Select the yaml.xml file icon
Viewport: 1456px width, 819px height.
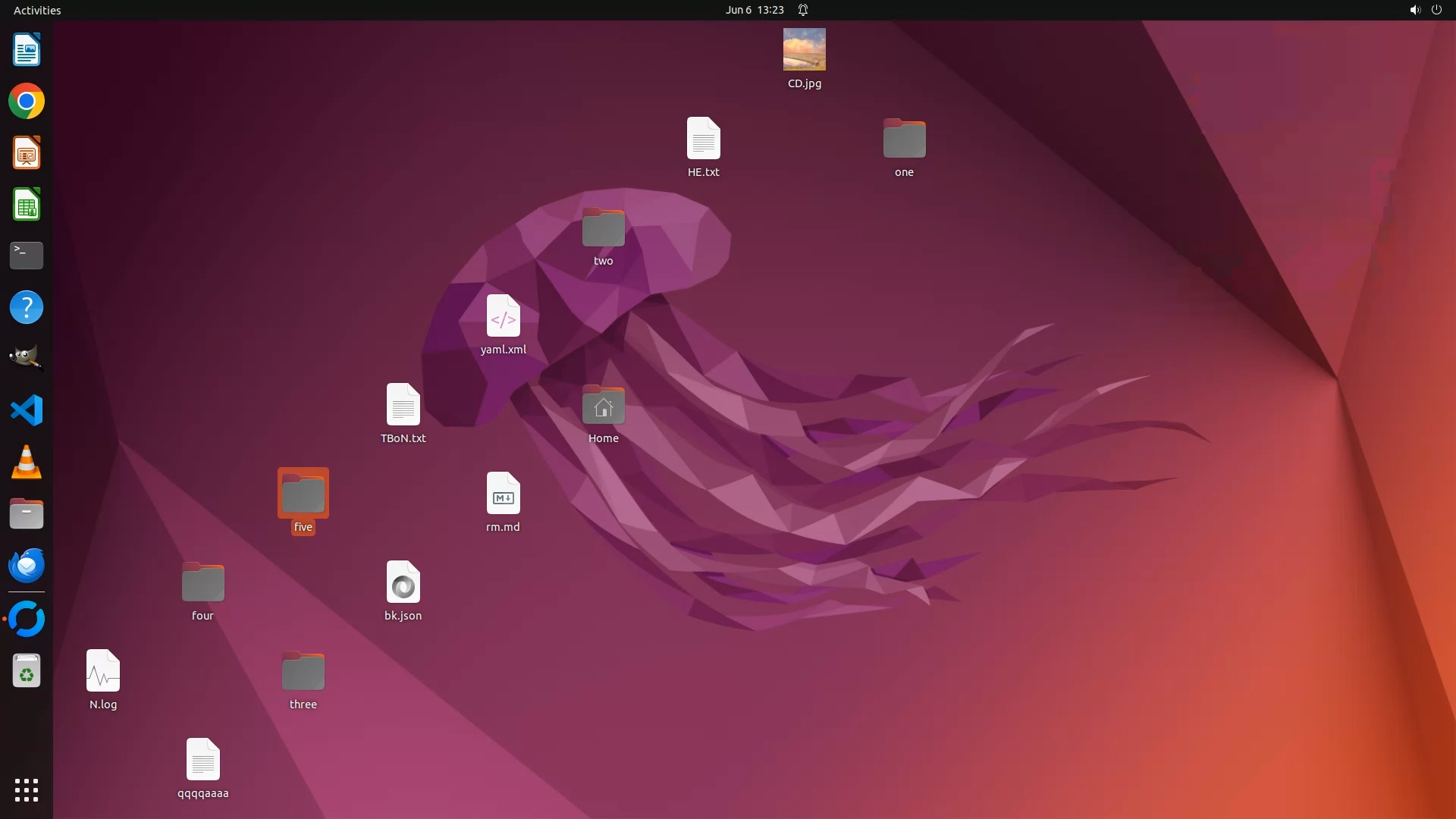point(503,316)
